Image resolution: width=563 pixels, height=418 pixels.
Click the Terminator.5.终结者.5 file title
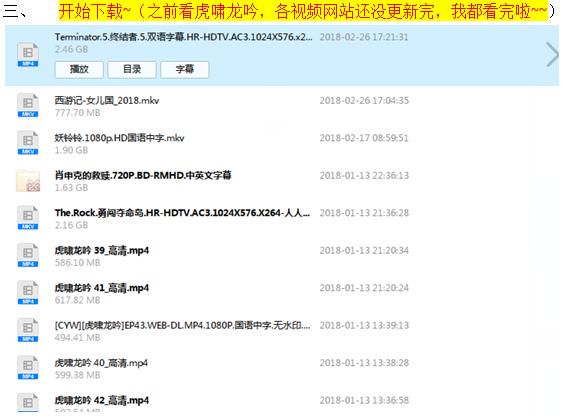[x=183, y=37]
